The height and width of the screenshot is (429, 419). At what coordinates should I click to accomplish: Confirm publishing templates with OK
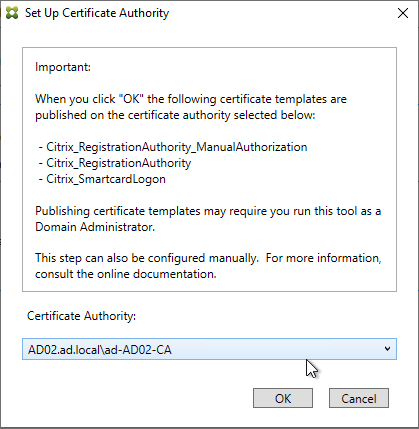(283, 398)
